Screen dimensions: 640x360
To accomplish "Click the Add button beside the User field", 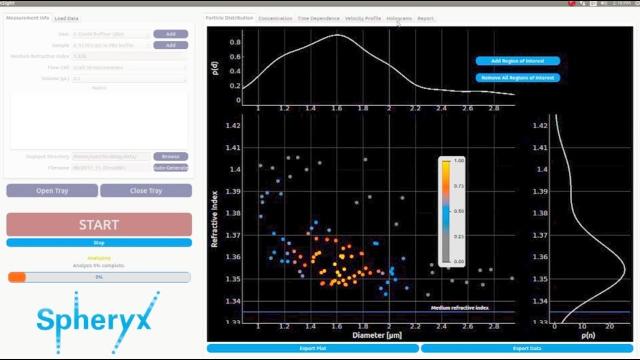I will [171, 34].
